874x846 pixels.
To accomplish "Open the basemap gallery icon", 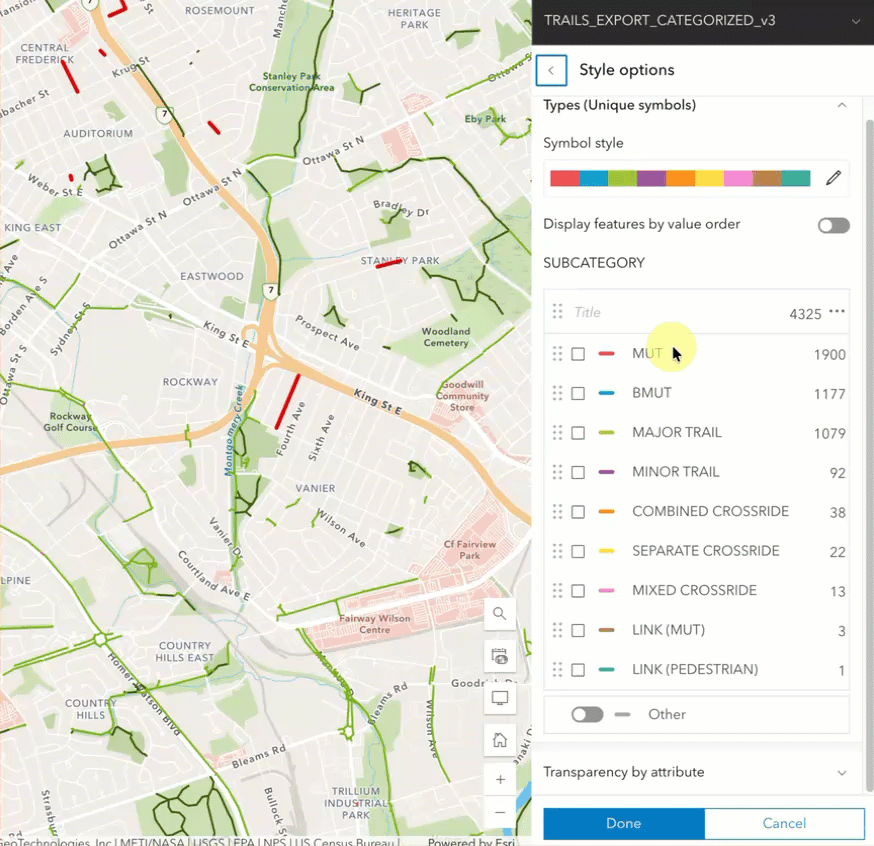I will coord(499,656).
